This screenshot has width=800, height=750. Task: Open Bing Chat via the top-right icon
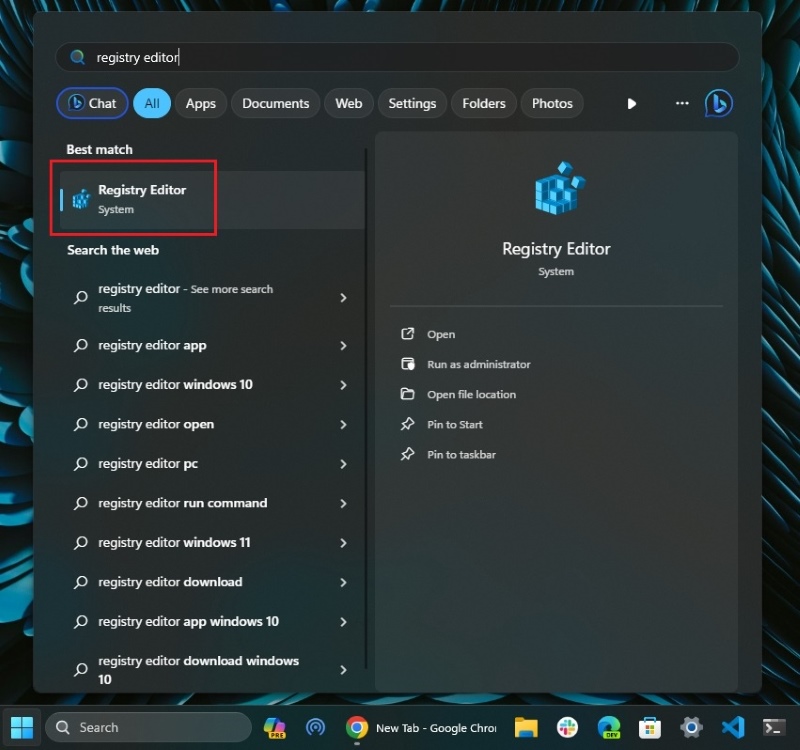[x=718, y=103]
